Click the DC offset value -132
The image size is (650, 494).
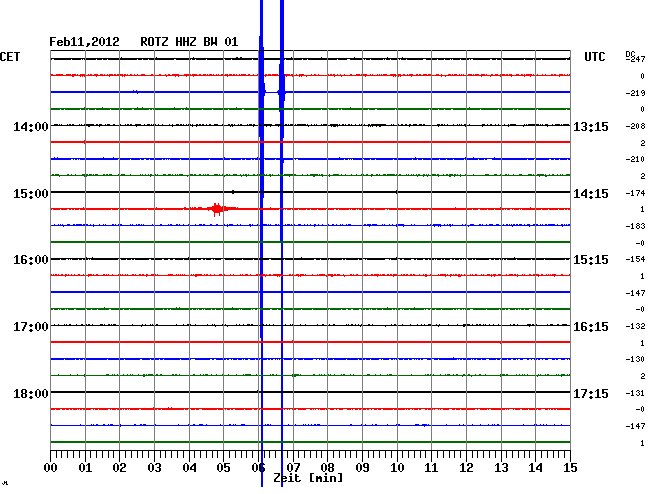[635, 327]
